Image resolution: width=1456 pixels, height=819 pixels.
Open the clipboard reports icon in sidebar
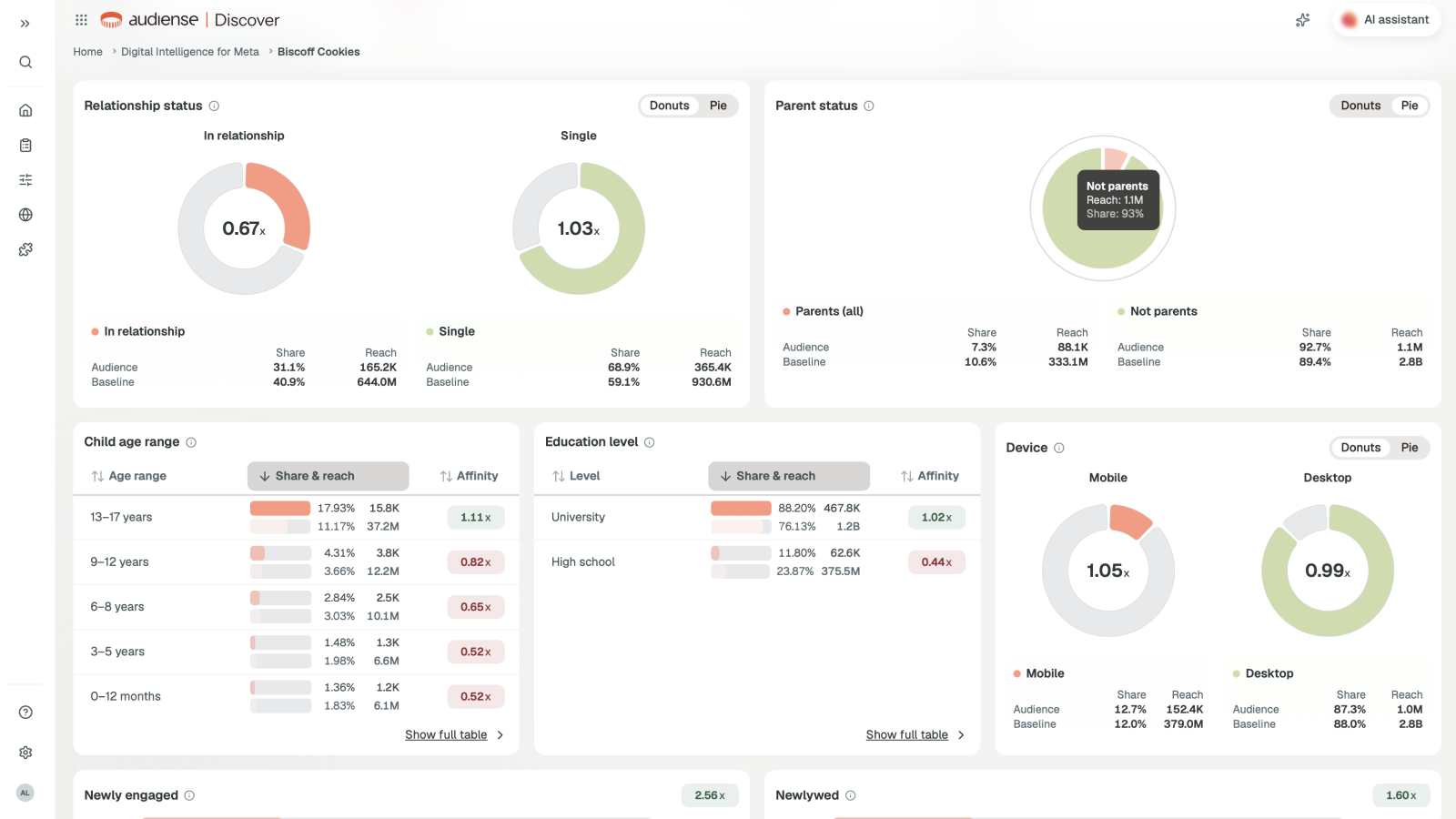[x=25, y=145]
